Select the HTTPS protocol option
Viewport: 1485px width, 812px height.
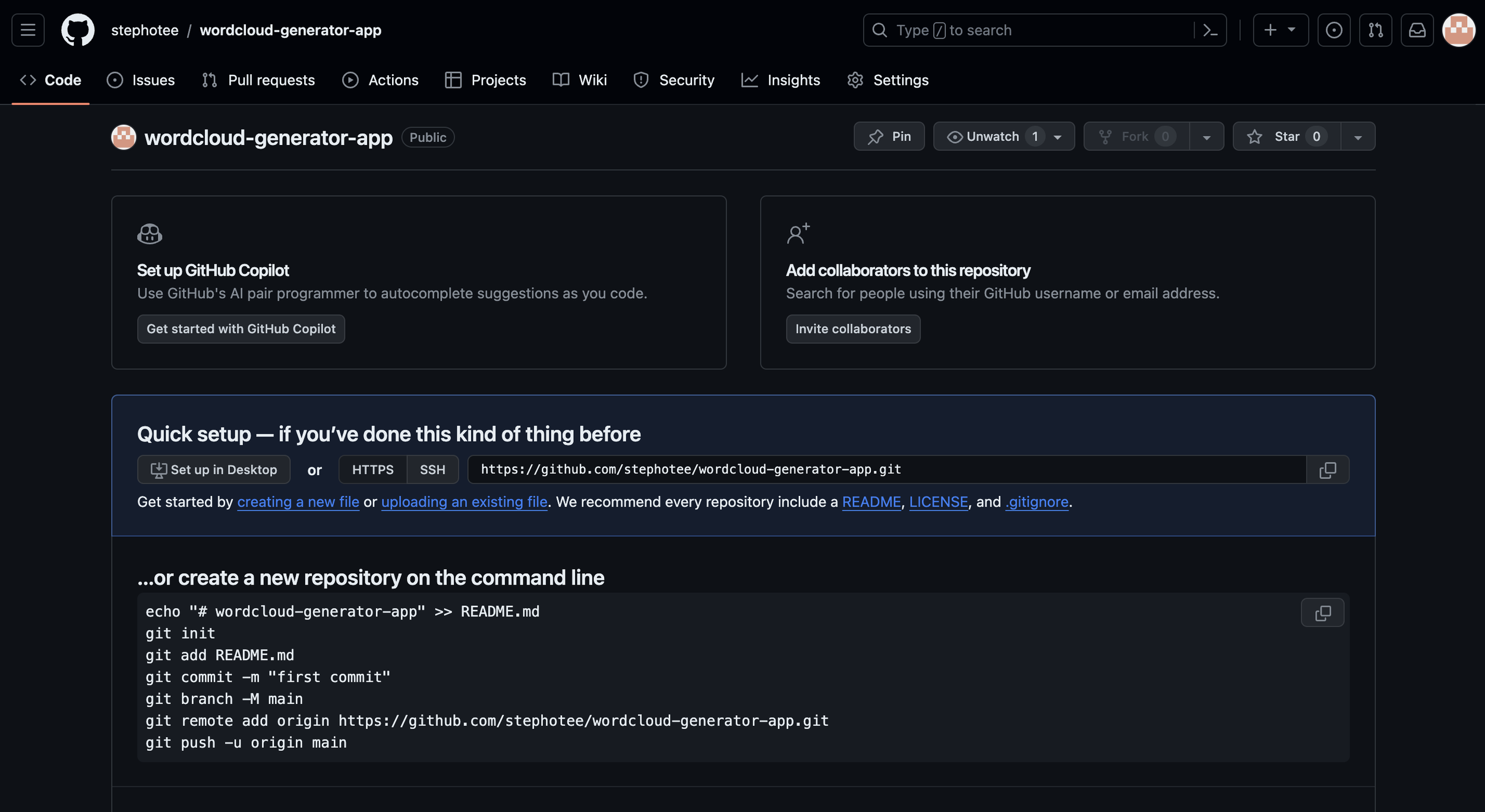click(x=372, y=470)
